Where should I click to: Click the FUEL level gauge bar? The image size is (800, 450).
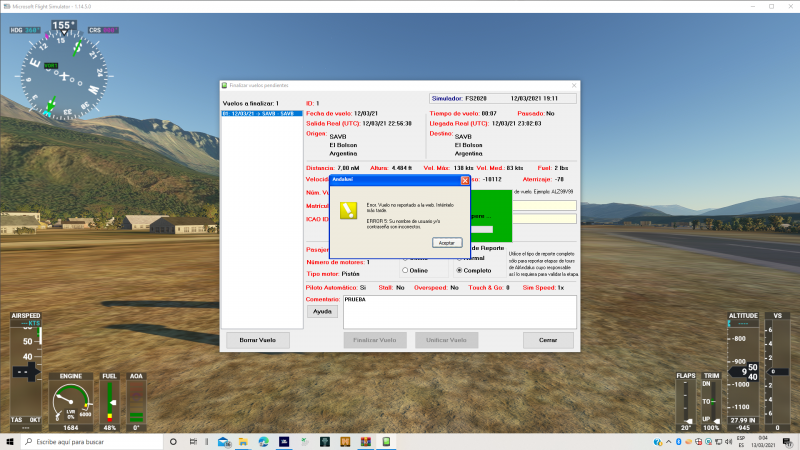click(110, 403)
